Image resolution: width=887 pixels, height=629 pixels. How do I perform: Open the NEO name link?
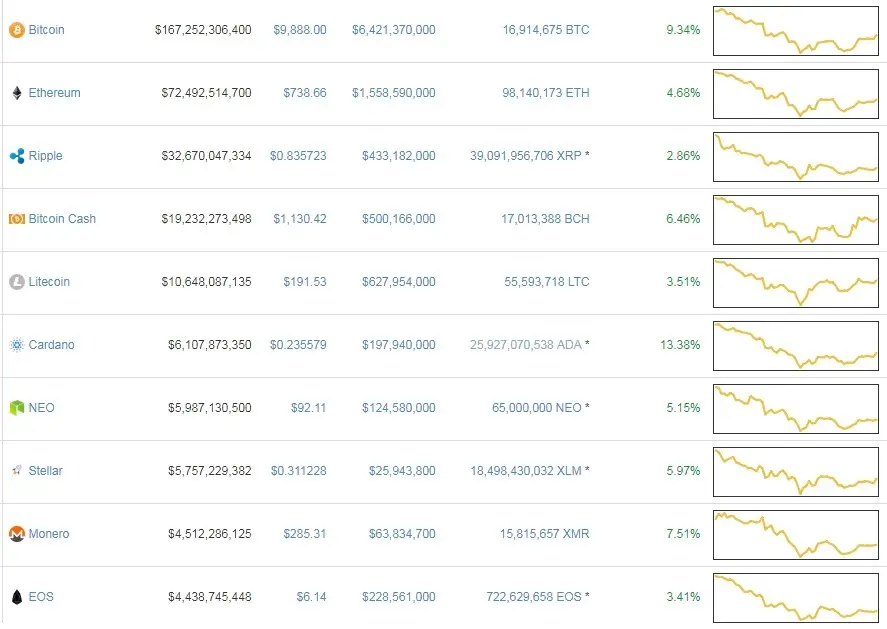click(x=42, y=408)
